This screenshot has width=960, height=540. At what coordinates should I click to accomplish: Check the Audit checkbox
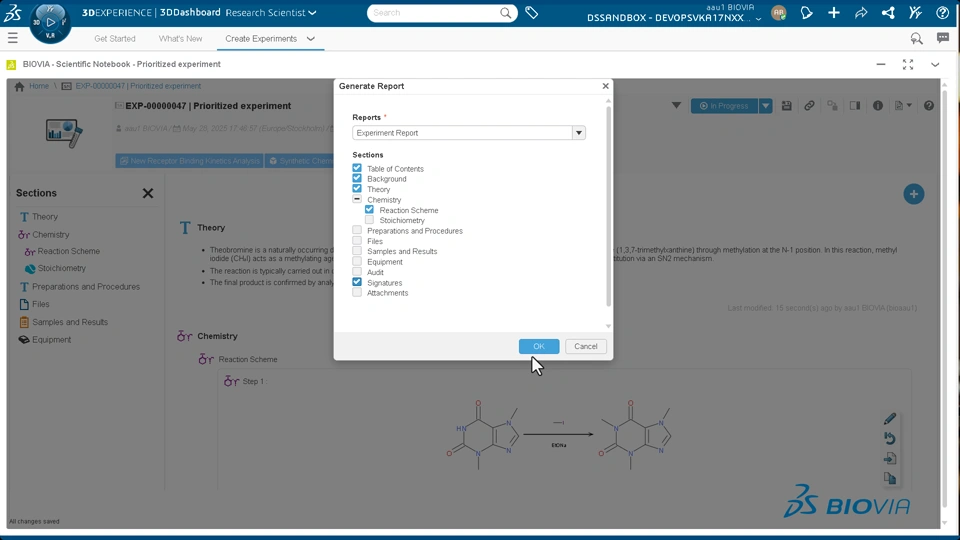(357, 272)
